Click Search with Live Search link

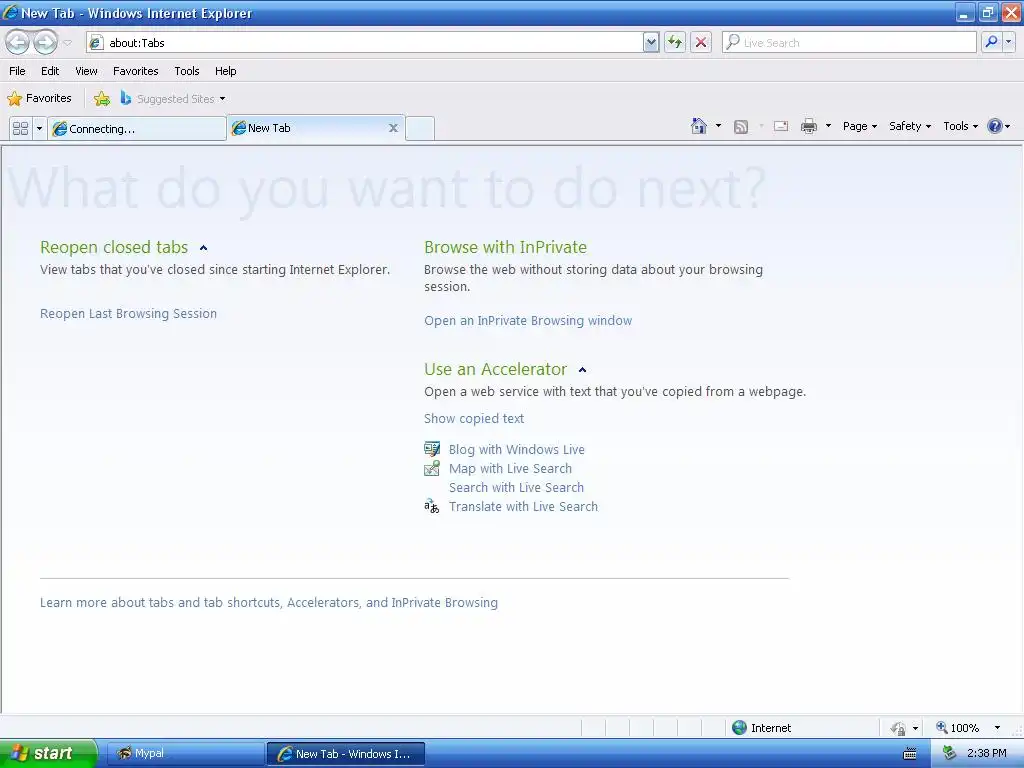[x=516, y=487]
